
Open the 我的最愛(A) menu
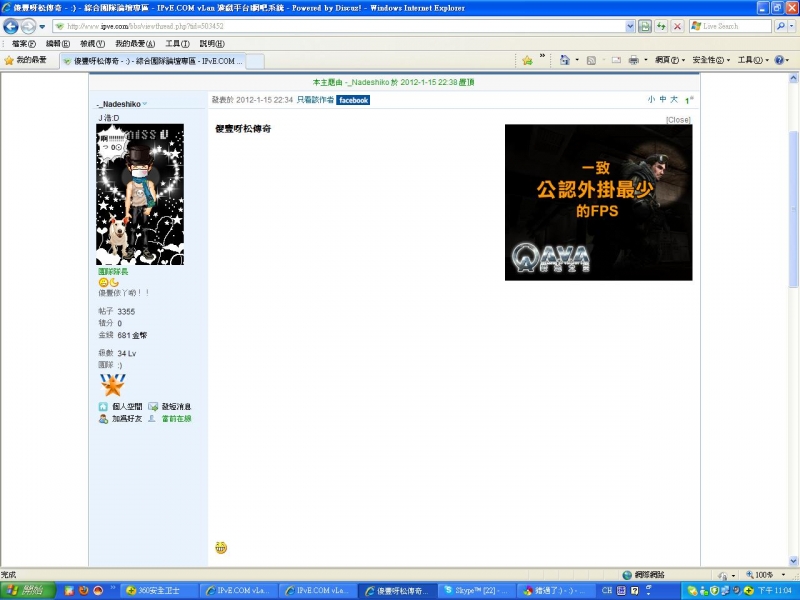[x=135, y=44]
